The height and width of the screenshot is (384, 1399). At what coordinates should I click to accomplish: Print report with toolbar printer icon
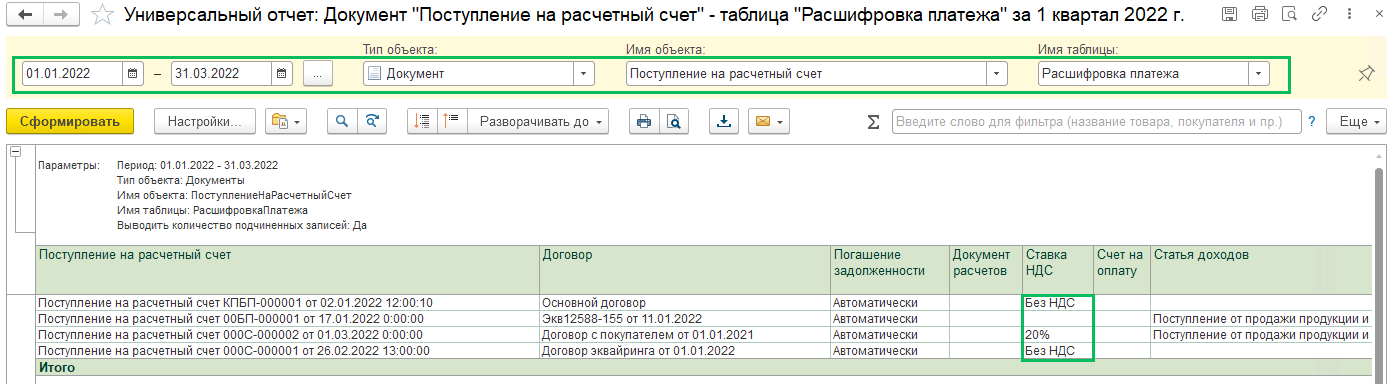(643, 121)
